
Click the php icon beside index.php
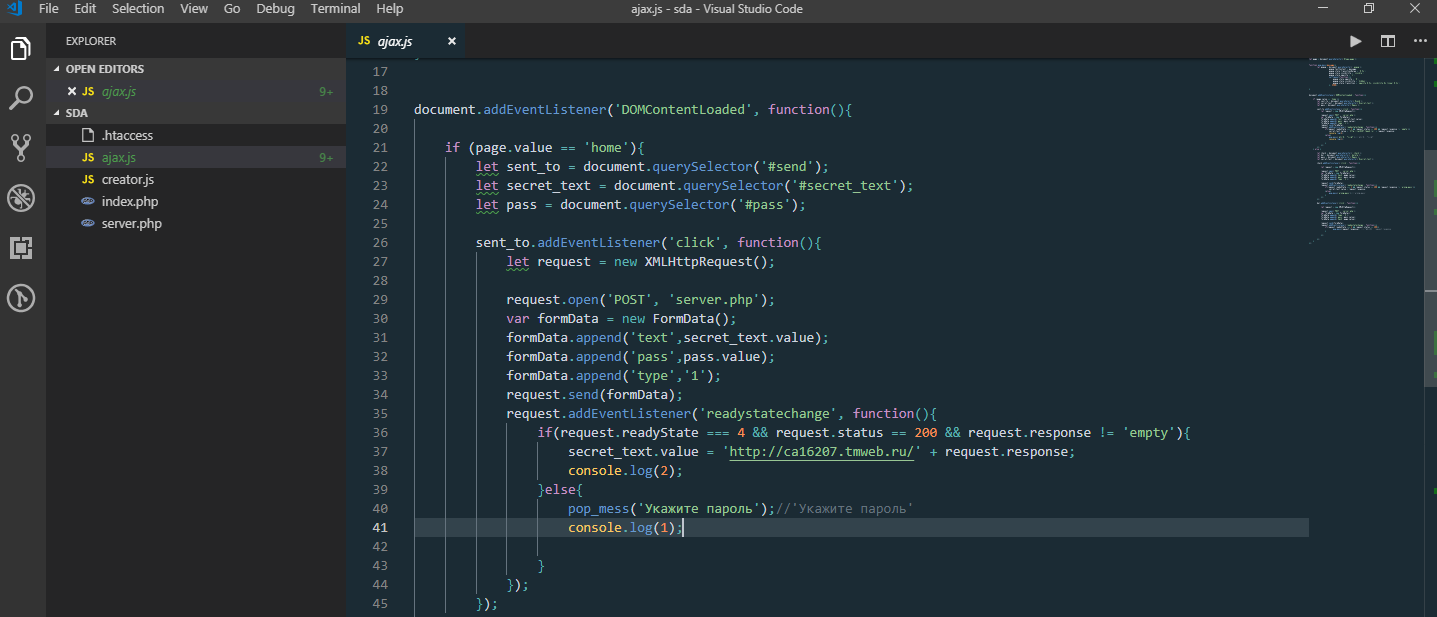coord(88,202)
